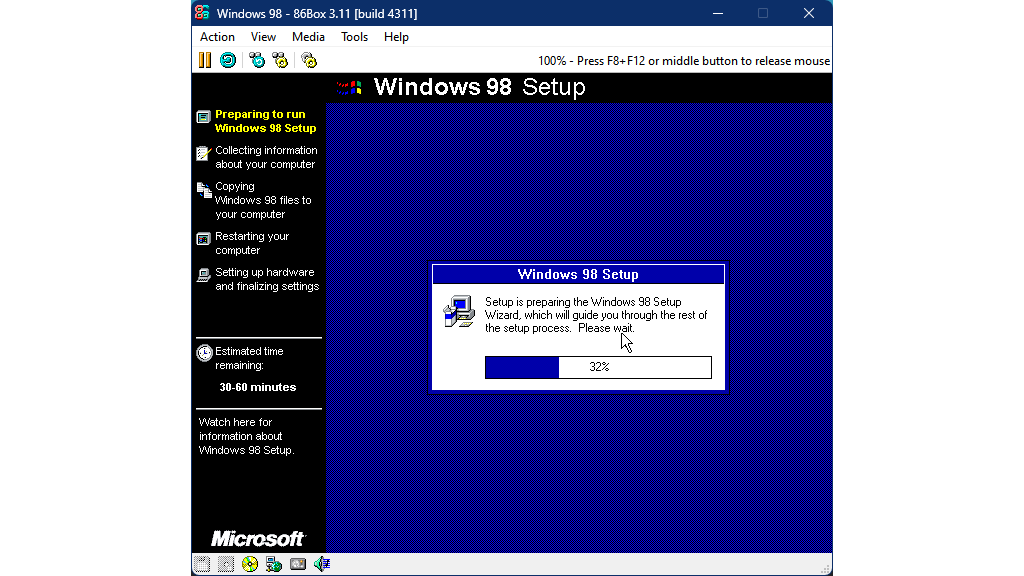Click the hard disk status bar icon
The height and width of the screenshot is (576, 1024).
click(x=226, y=564)
